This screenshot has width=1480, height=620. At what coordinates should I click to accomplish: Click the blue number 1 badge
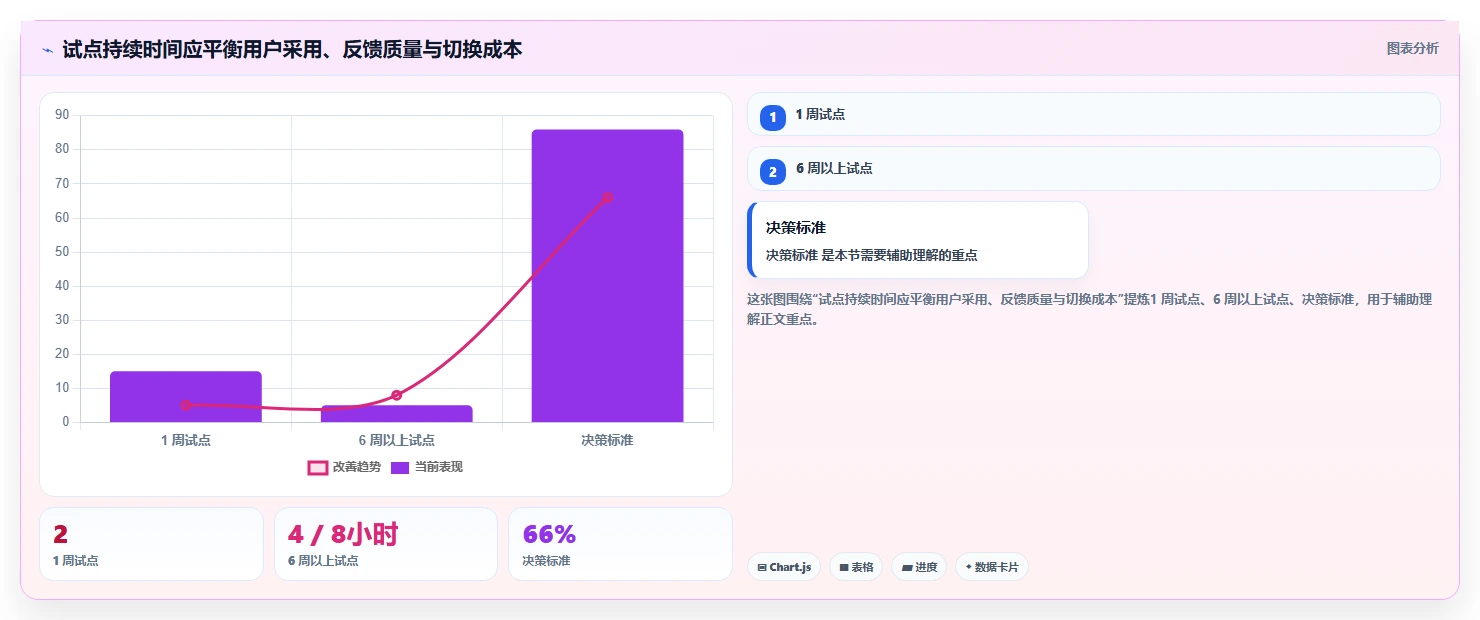point(773,117)
